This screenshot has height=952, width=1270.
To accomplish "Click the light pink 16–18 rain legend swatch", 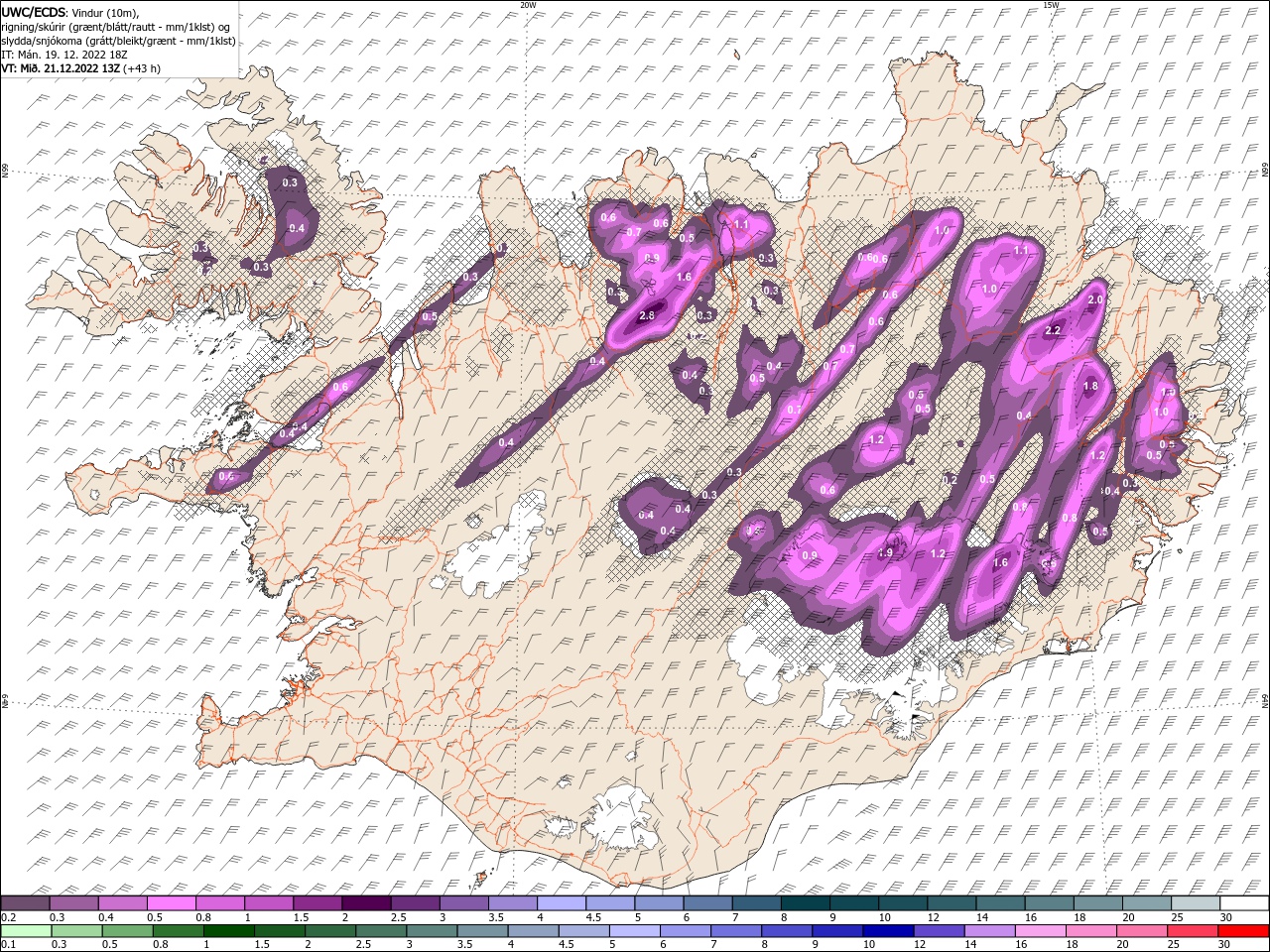I will tap(1040, 931).
